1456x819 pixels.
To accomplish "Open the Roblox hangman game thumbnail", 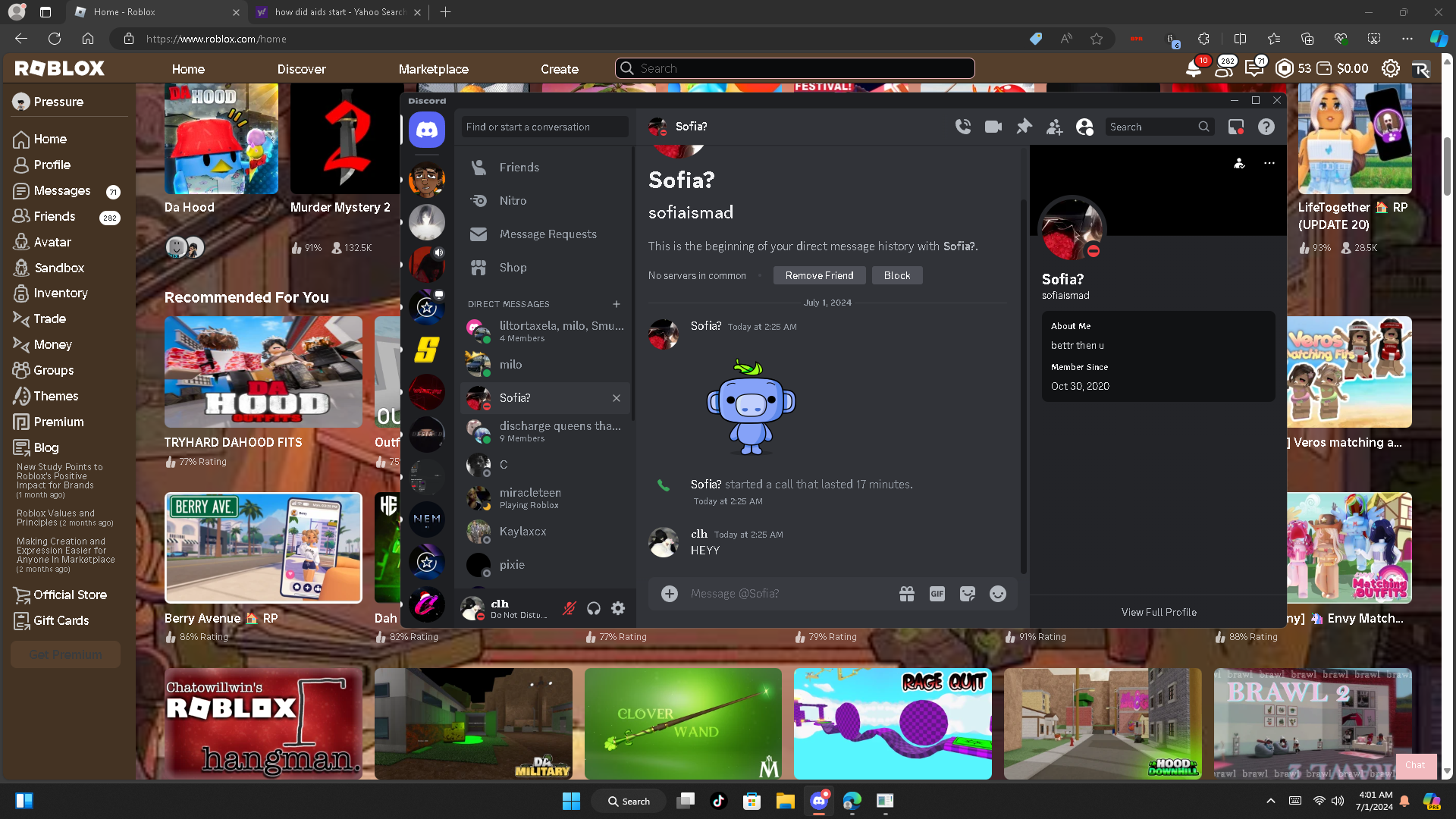I will click(263, 724).
